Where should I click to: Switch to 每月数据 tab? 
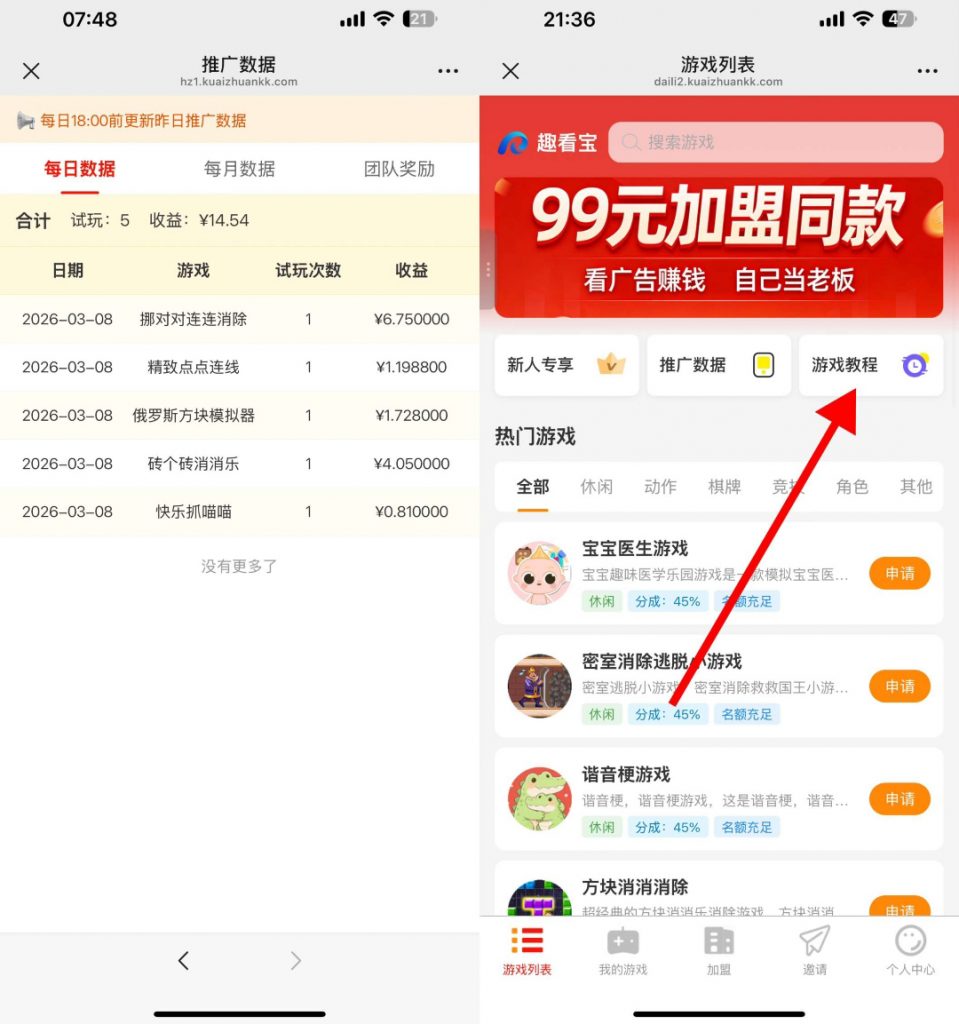tap(239, 169)
